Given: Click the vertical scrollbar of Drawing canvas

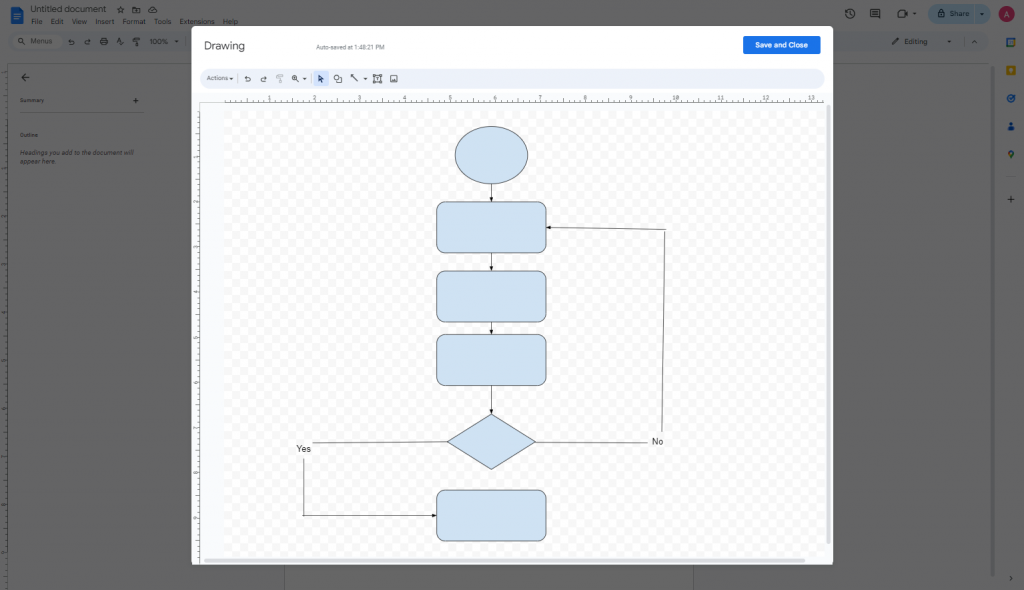Looking at the screenshot, I should click(x=828, y=323).
